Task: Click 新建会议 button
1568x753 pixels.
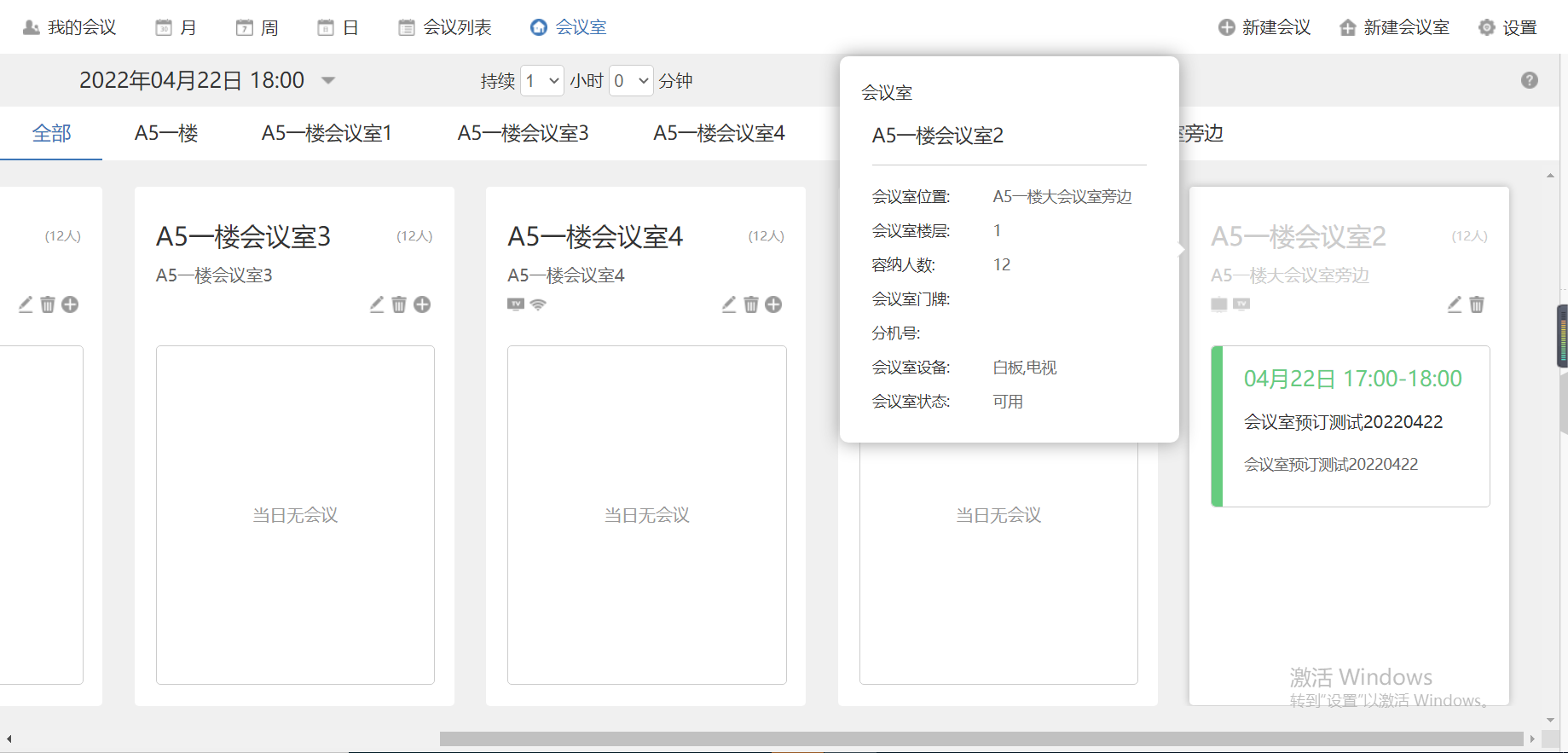Action: pyautogui.click(x=1264, y=27)
